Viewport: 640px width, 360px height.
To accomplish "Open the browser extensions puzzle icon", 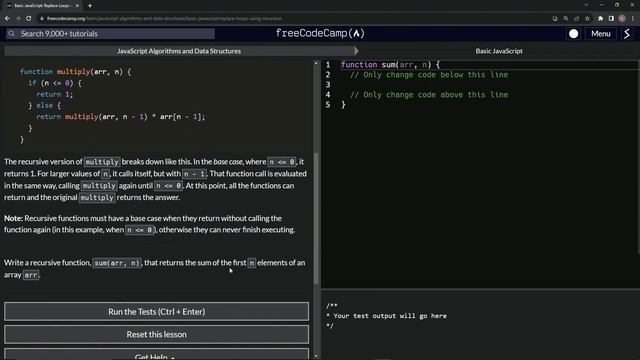I will (x=600, y=18).
